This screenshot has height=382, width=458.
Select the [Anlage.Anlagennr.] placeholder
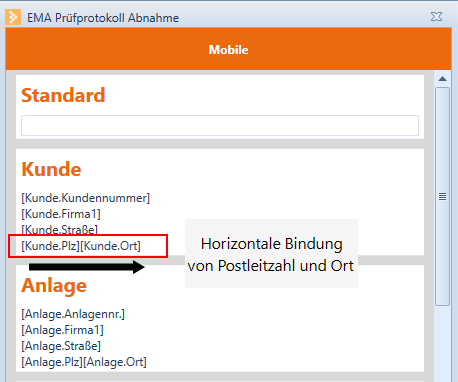coord(73,314)
